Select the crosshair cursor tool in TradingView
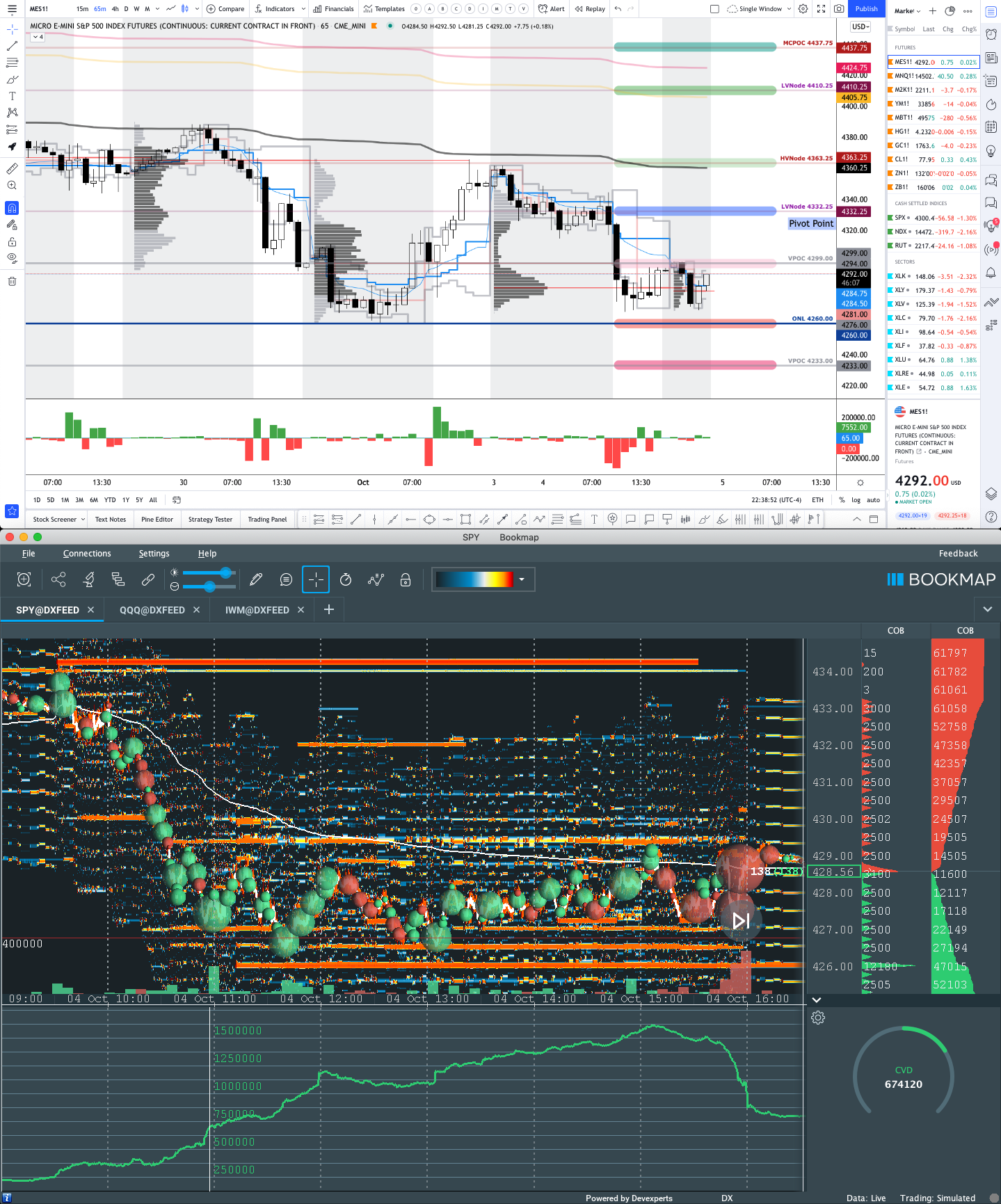Image resolution: width=1001 pixels, height=1204 pixels. click(12, 29)
